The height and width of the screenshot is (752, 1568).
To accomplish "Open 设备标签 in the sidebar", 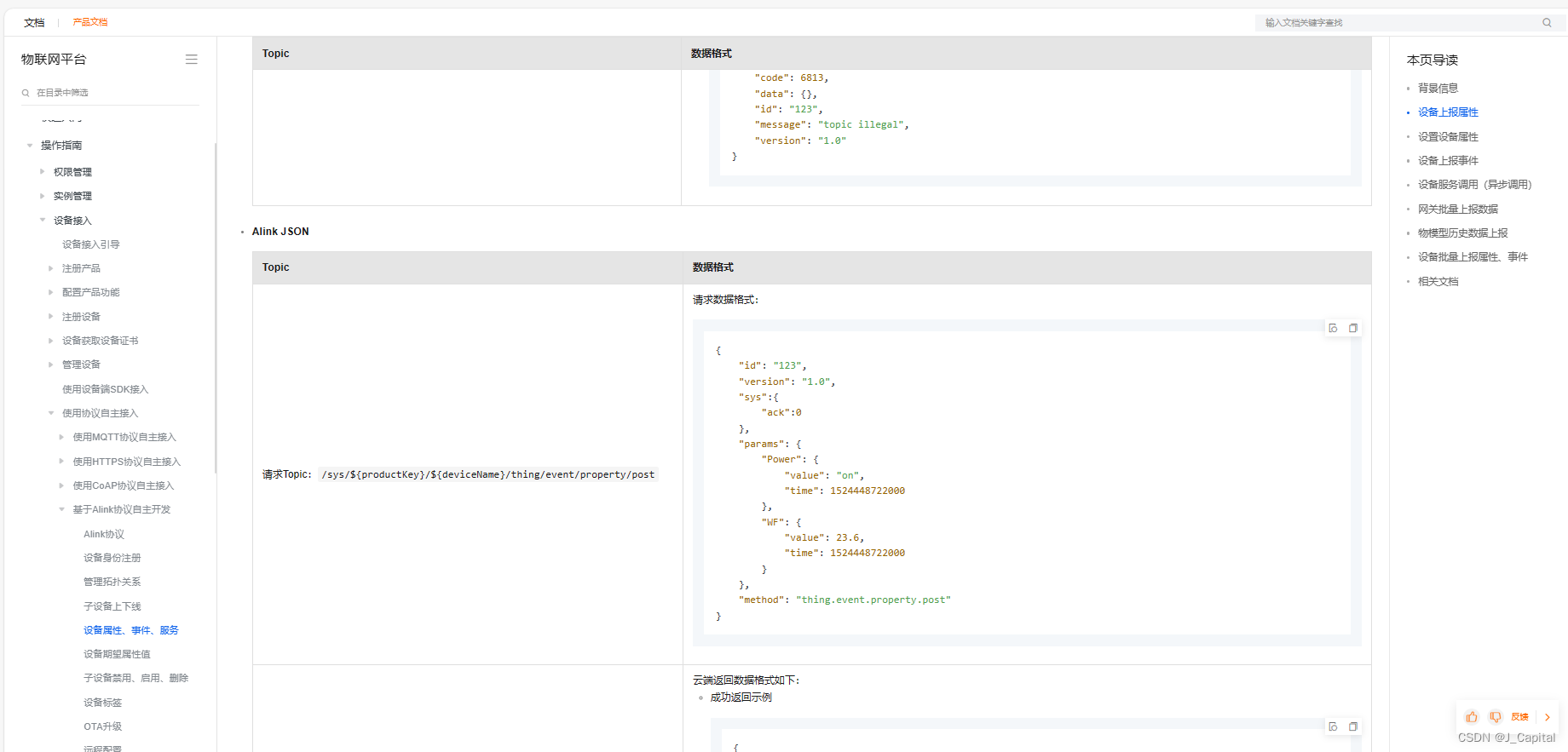I will (x=102, y=703).
